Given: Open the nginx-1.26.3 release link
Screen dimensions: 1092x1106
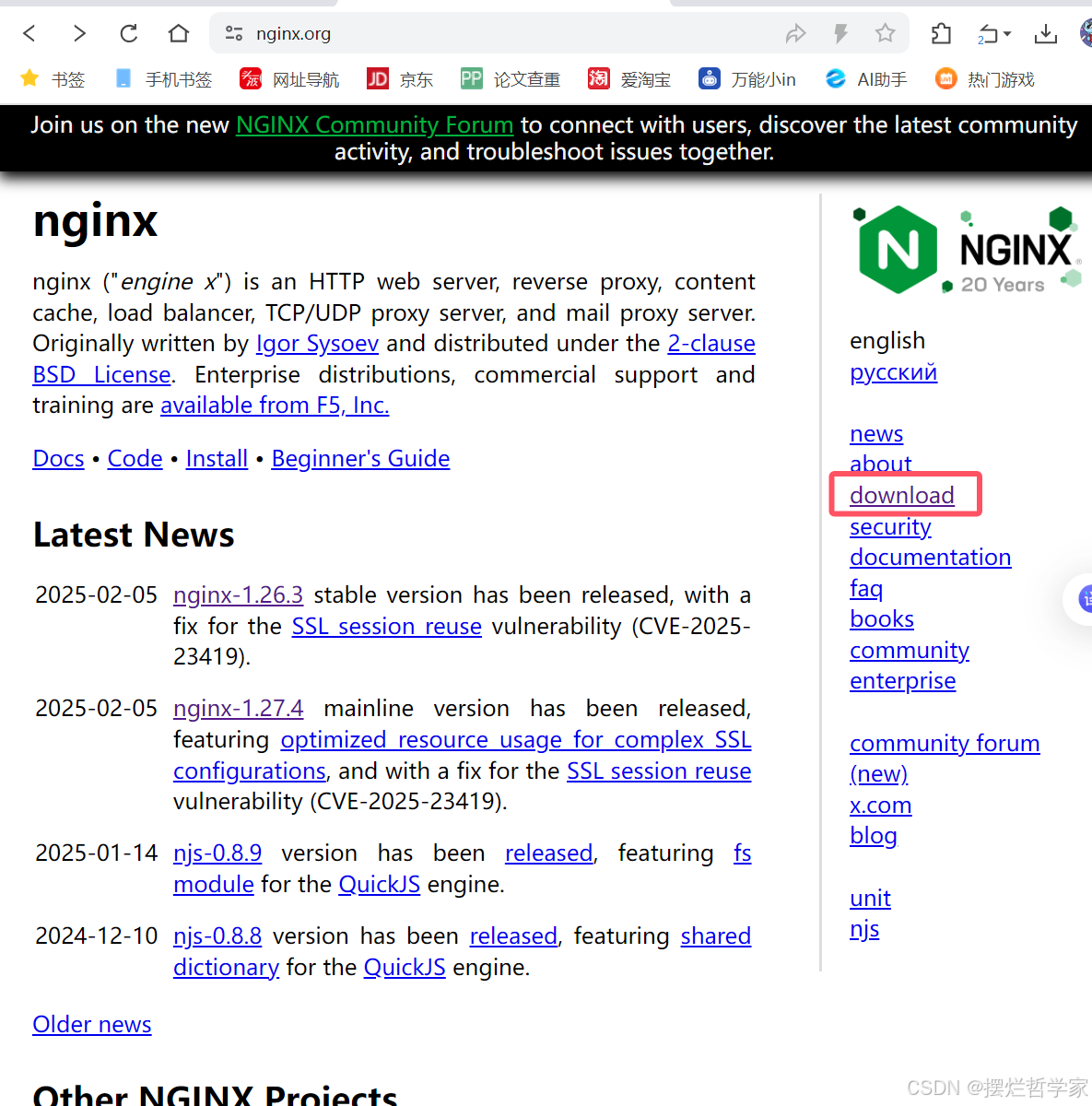Looking at the screenshot, I should click(x=238, y=595).
